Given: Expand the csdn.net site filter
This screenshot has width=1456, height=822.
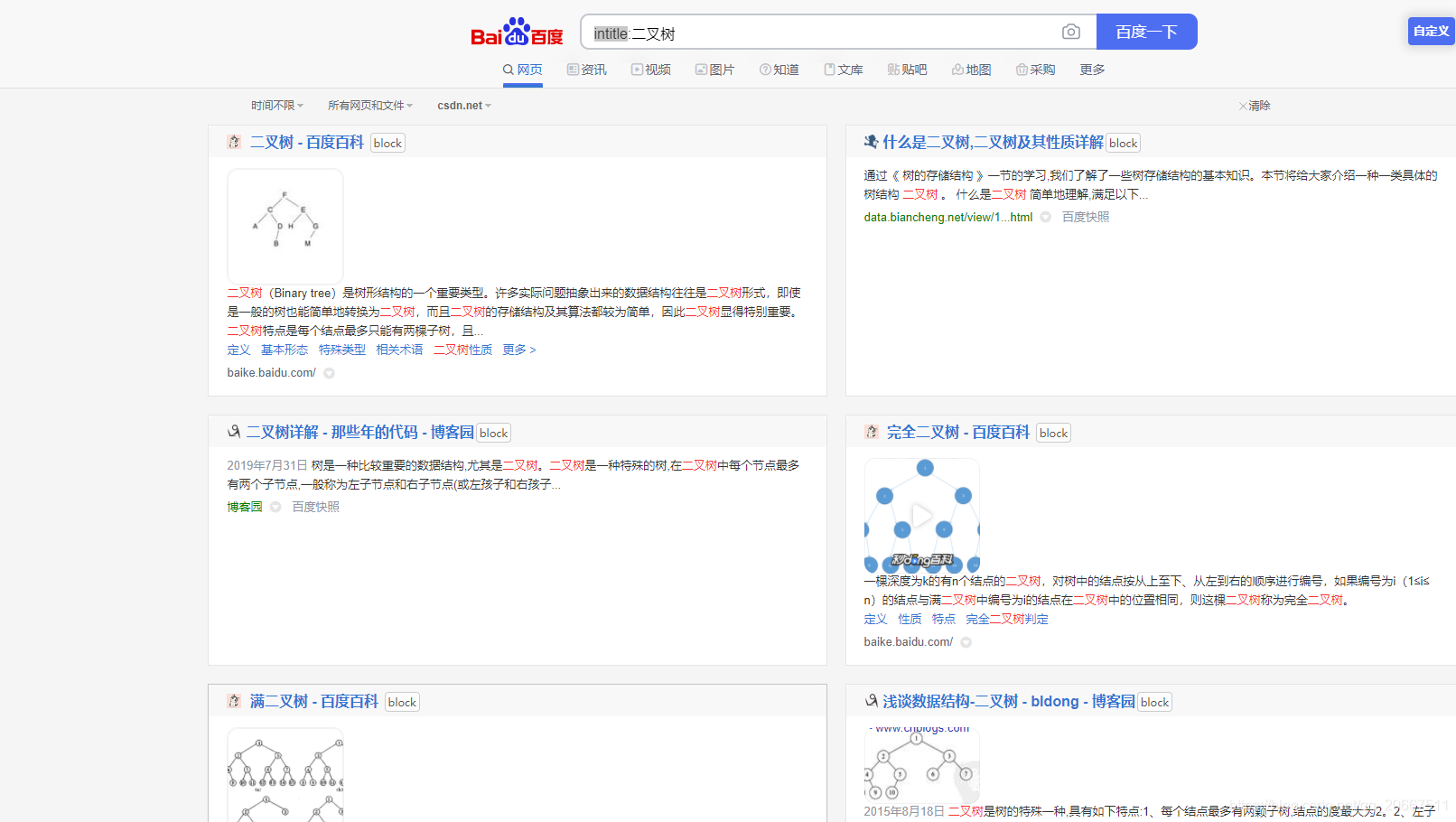Looking at the screenshot, I should 464,106.
